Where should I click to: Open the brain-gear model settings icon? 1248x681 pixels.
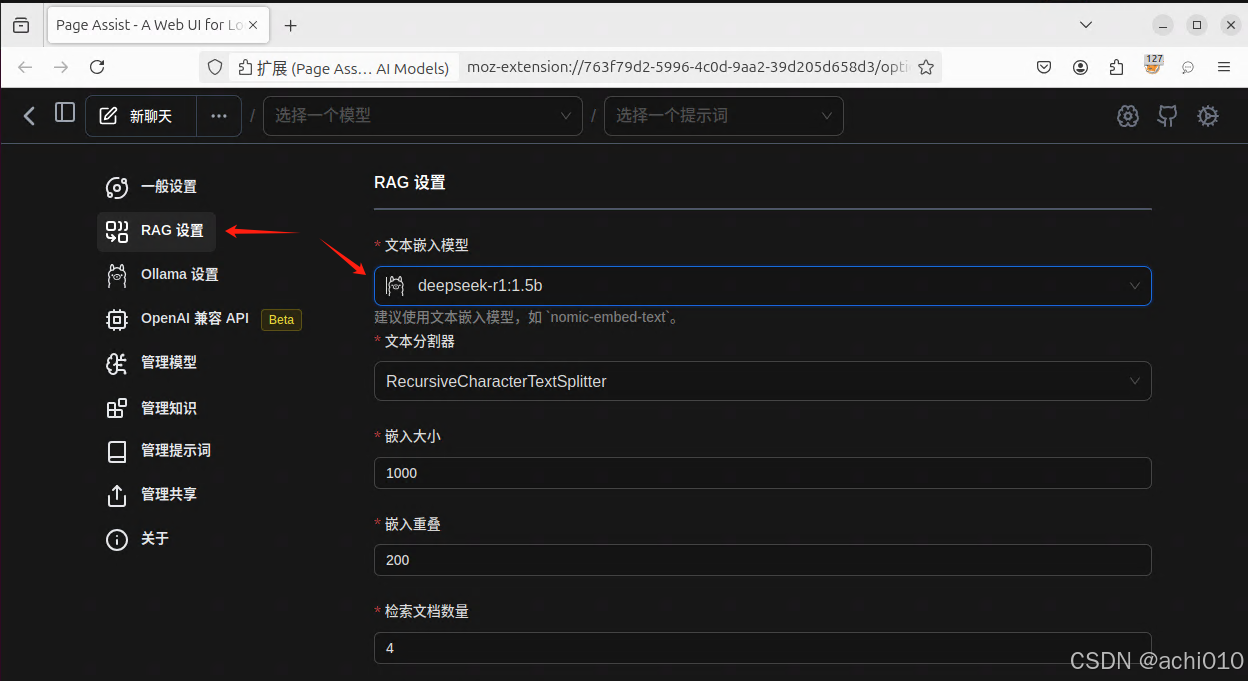1128,116
